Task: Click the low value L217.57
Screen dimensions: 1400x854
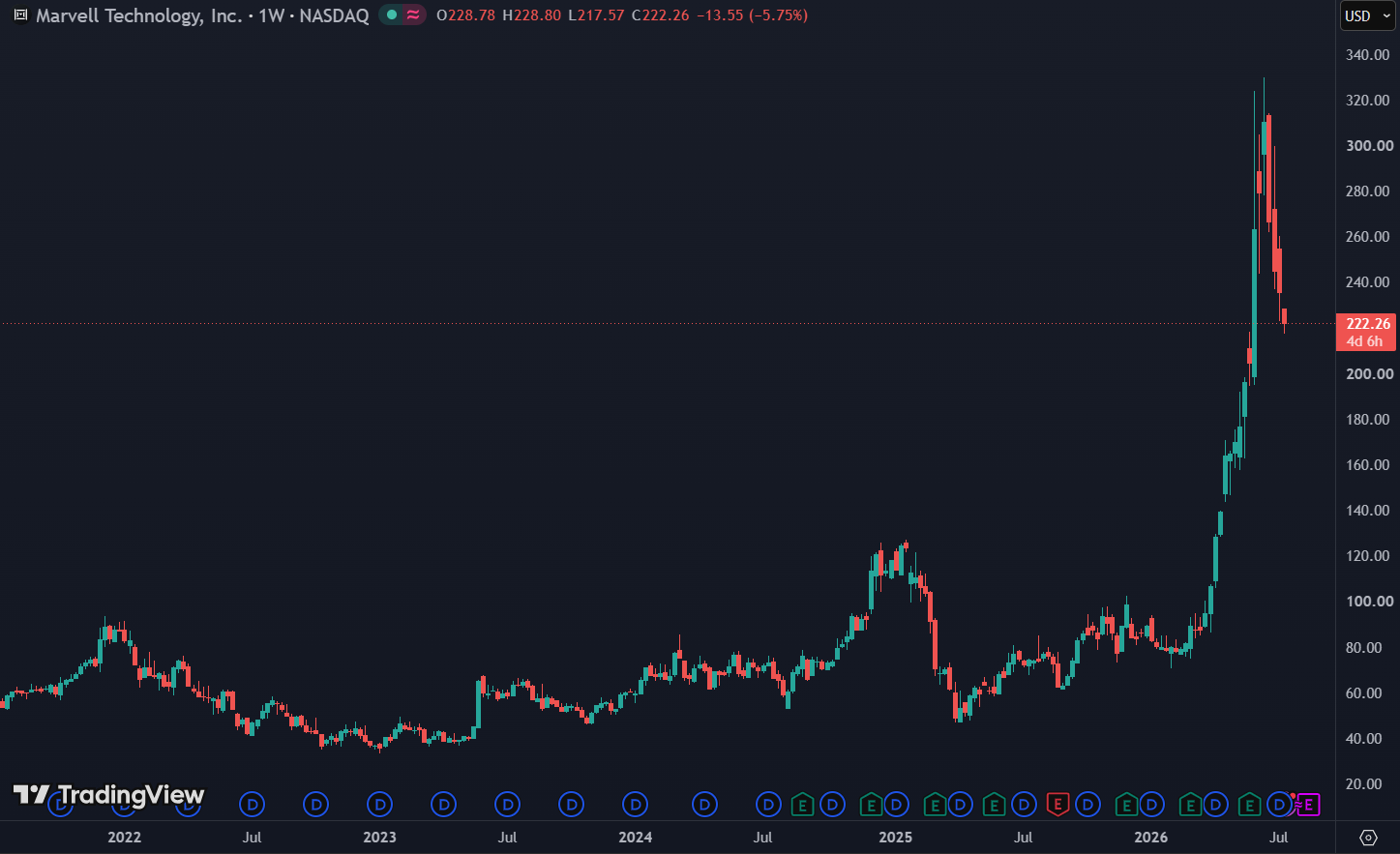Action: [596, 15]
